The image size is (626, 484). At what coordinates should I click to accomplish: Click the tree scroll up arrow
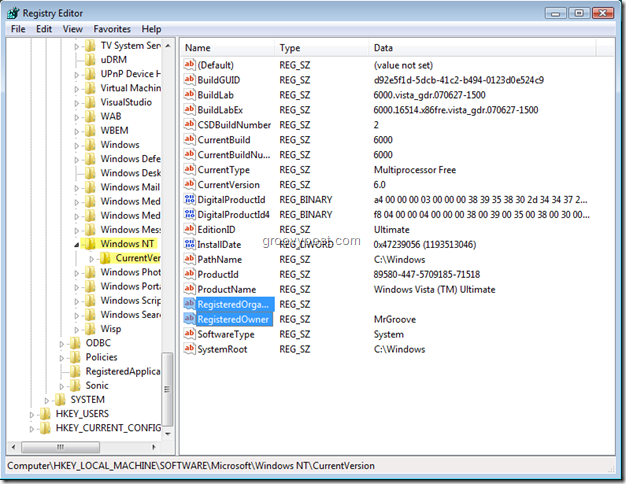point(168,46)
